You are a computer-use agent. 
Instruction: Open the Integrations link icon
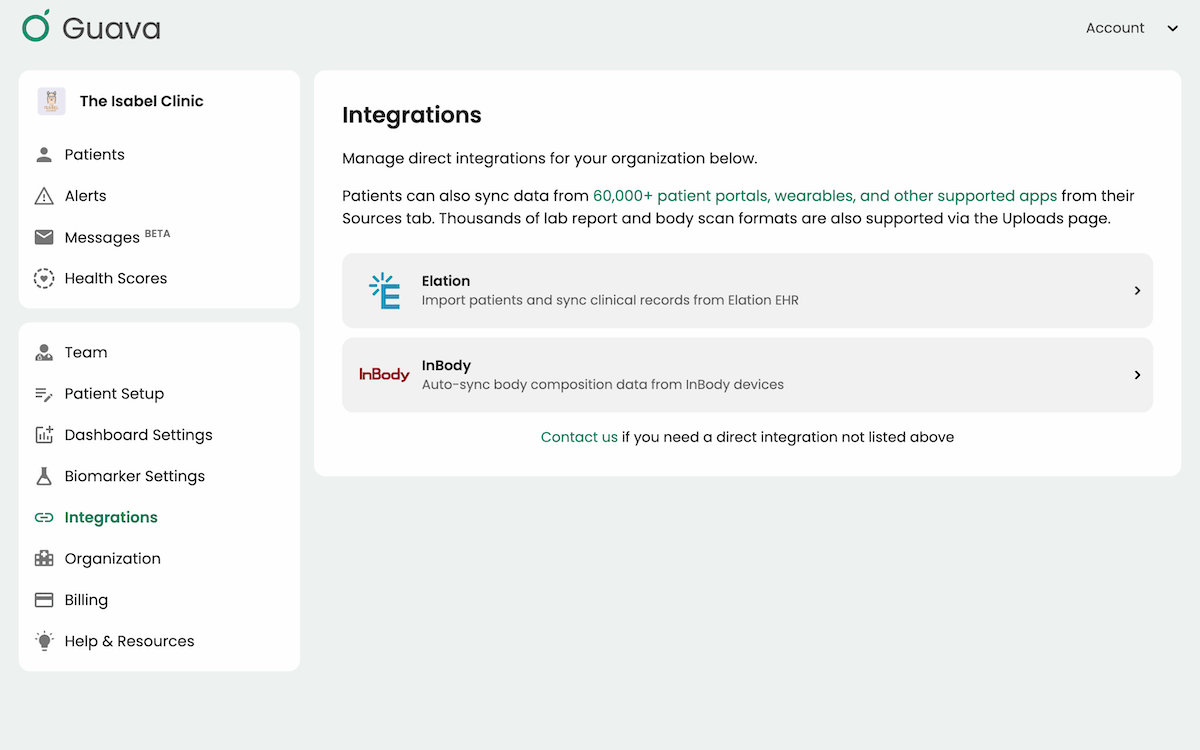click(44, 517)
